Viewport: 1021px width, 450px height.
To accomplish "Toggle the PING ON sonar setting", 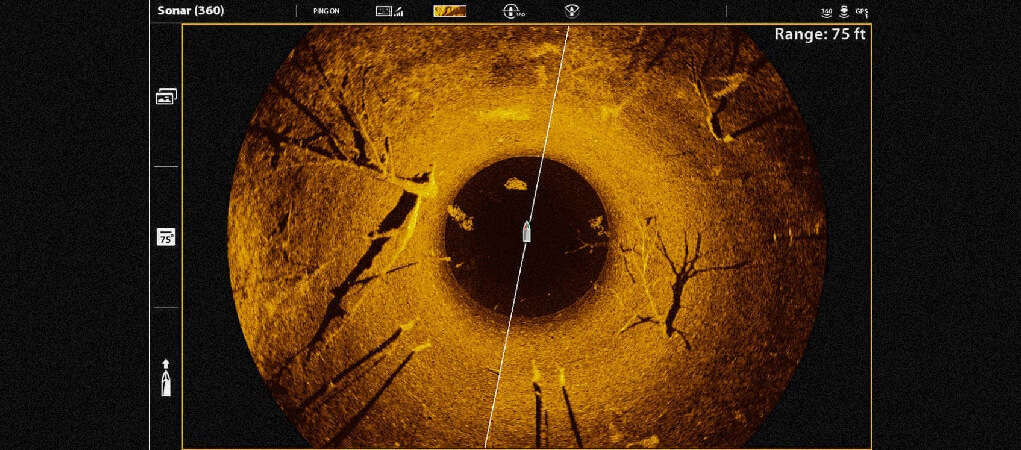I will click(326, 11).
